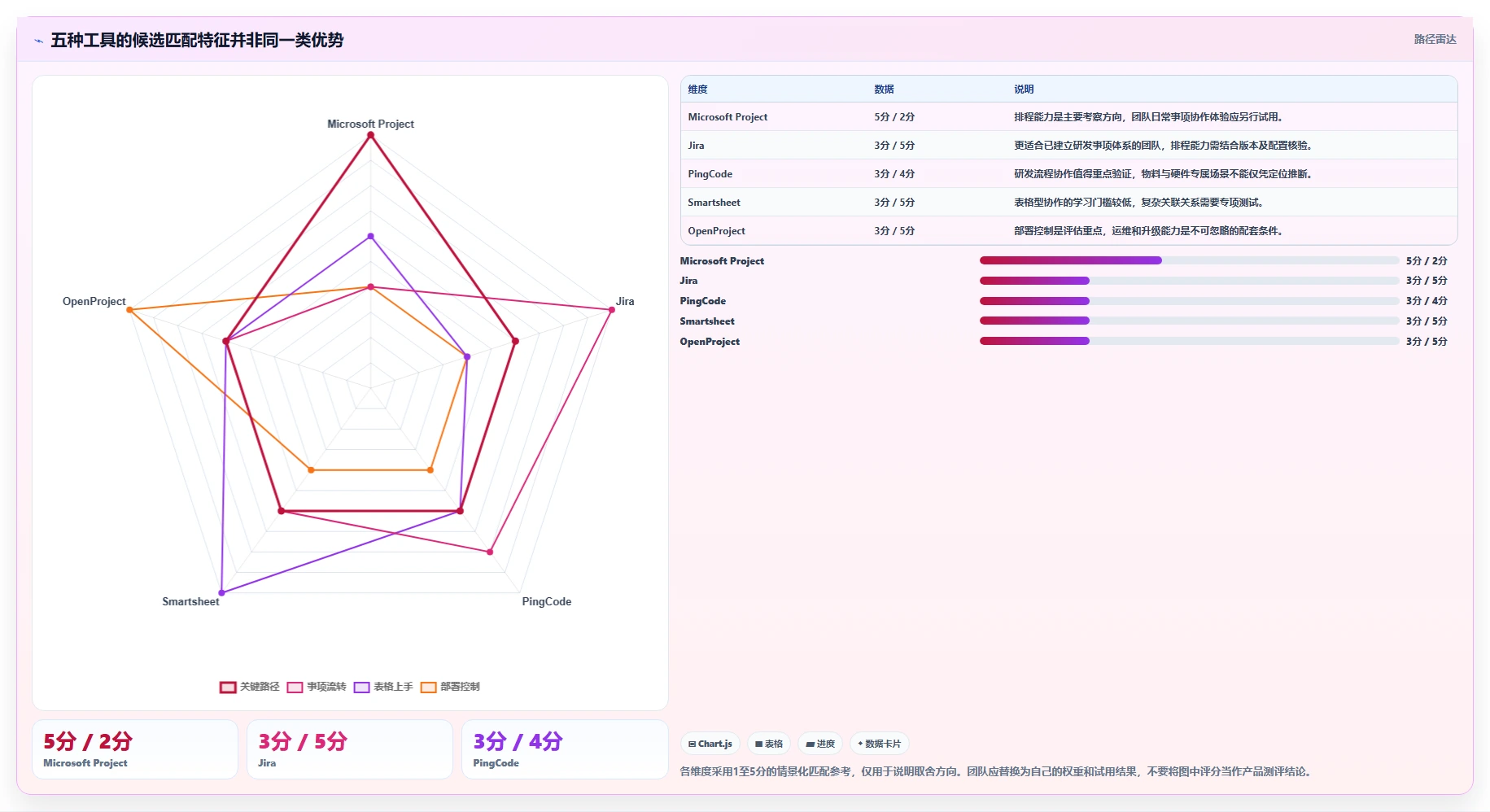Click the Microsoft Project radar axis label
1490x812 pixels.
coord(370,124)
